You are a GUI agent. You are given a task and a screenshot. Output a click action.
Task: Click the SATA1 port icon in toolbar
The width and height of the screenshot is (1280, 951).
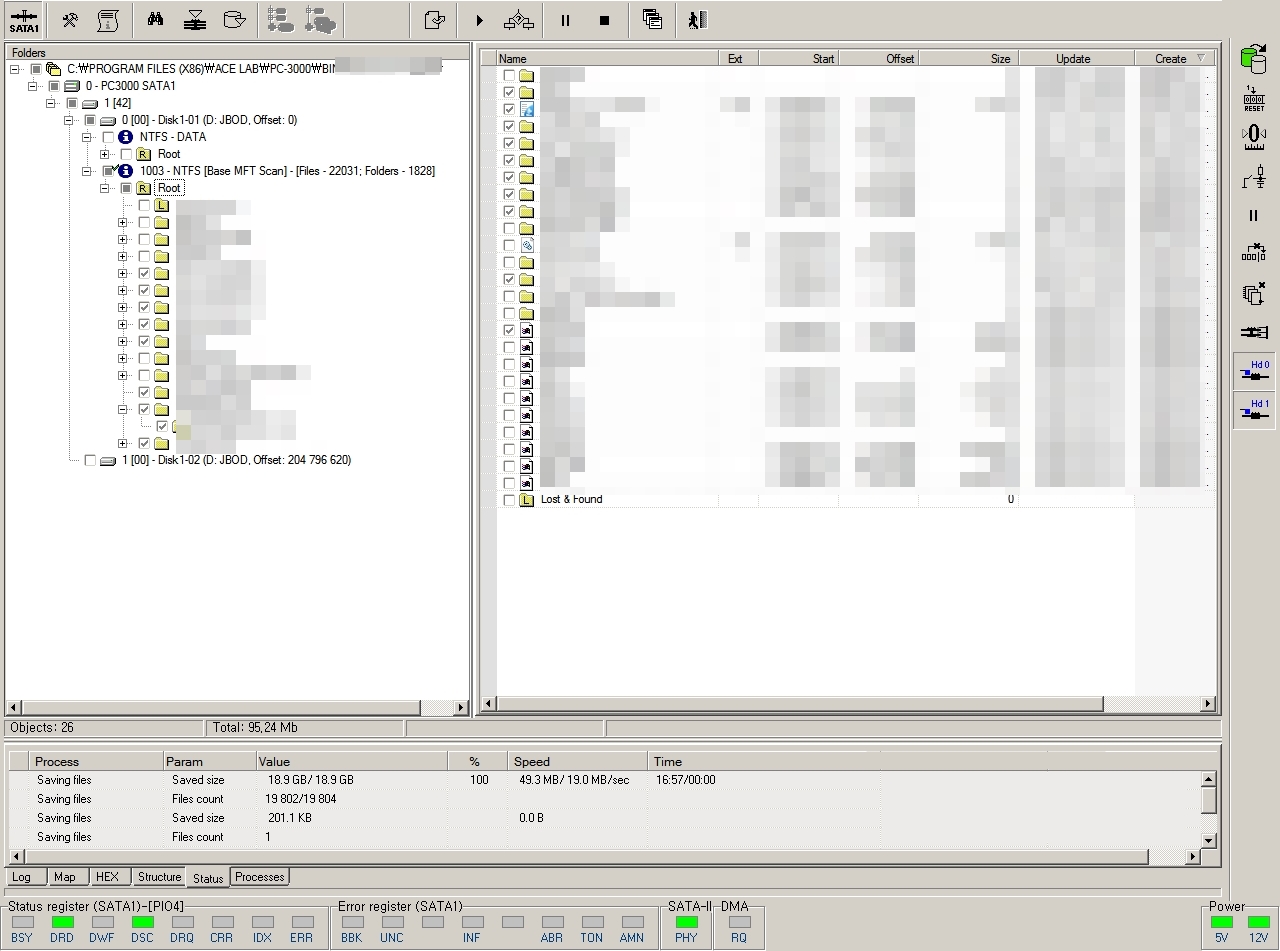point(24,20)
